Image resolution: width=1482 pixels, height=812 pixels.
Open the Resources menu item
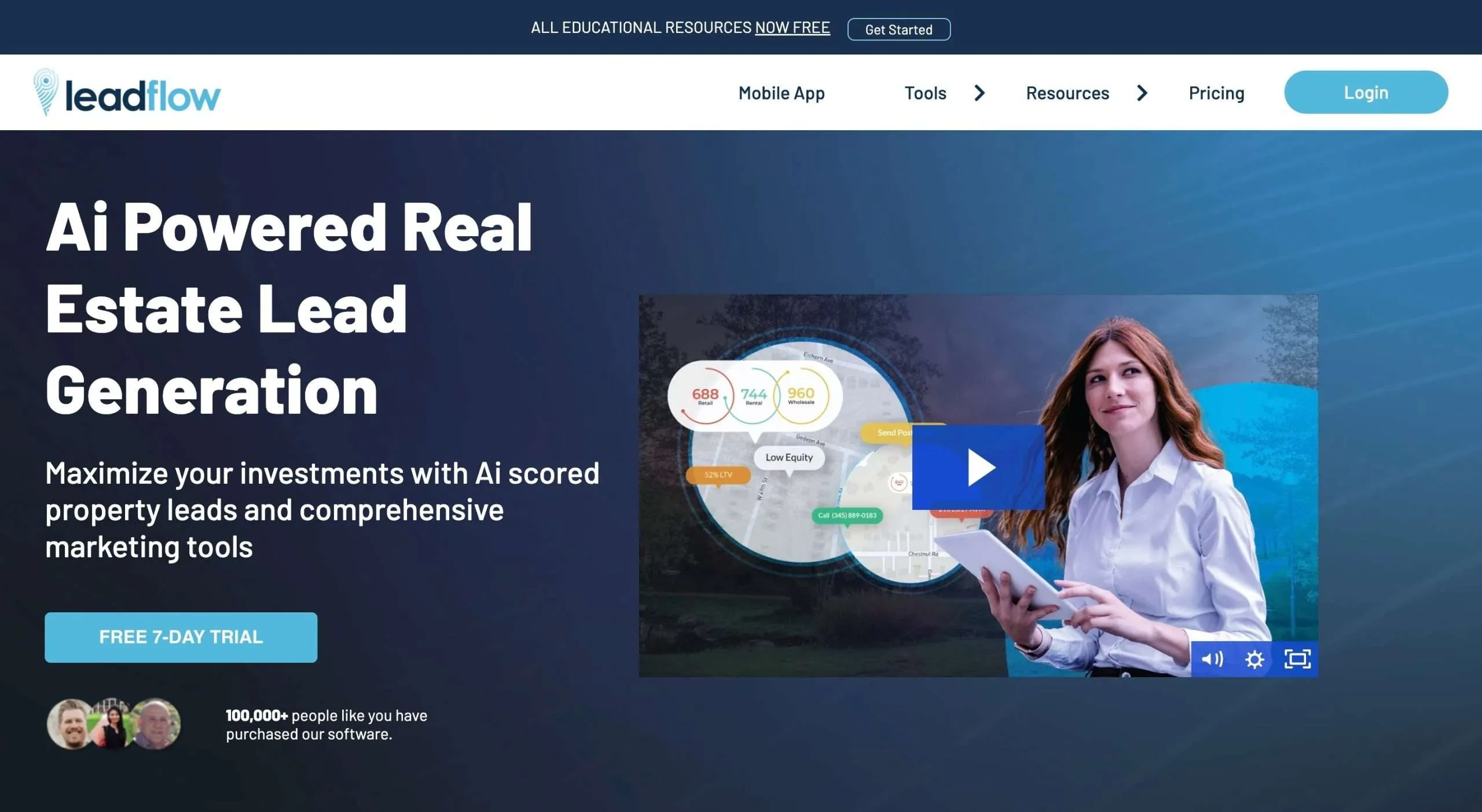[1068, 93]
